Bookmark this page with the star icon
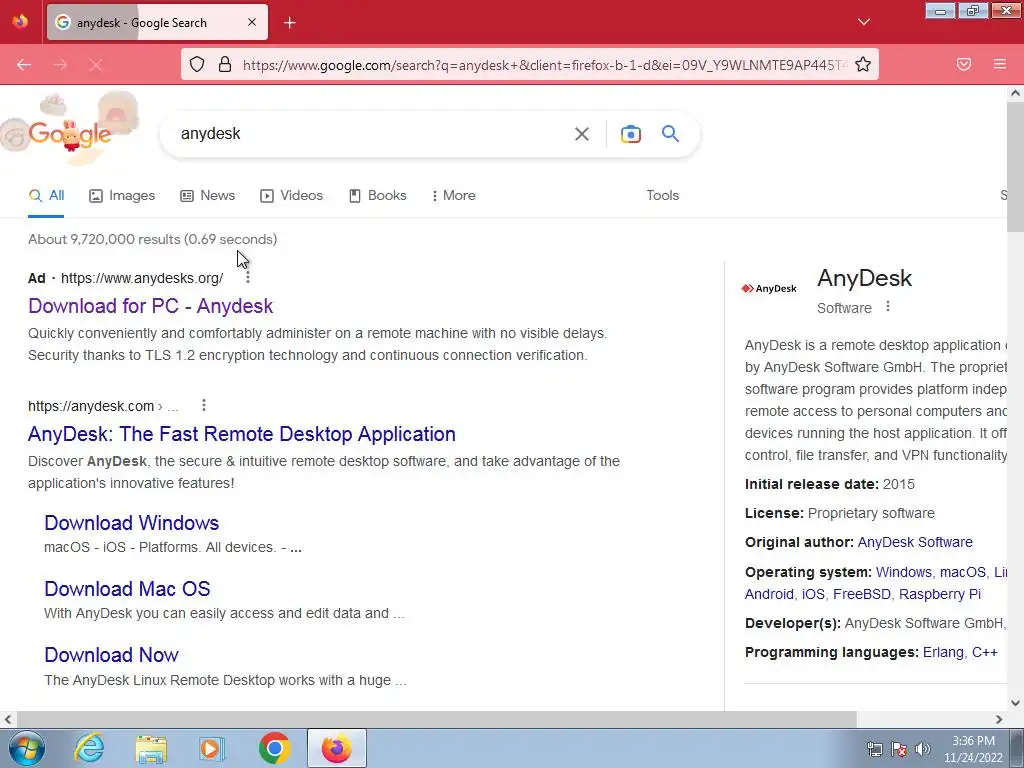Screen dimensions: 1024x768 [x=863, y=64]
